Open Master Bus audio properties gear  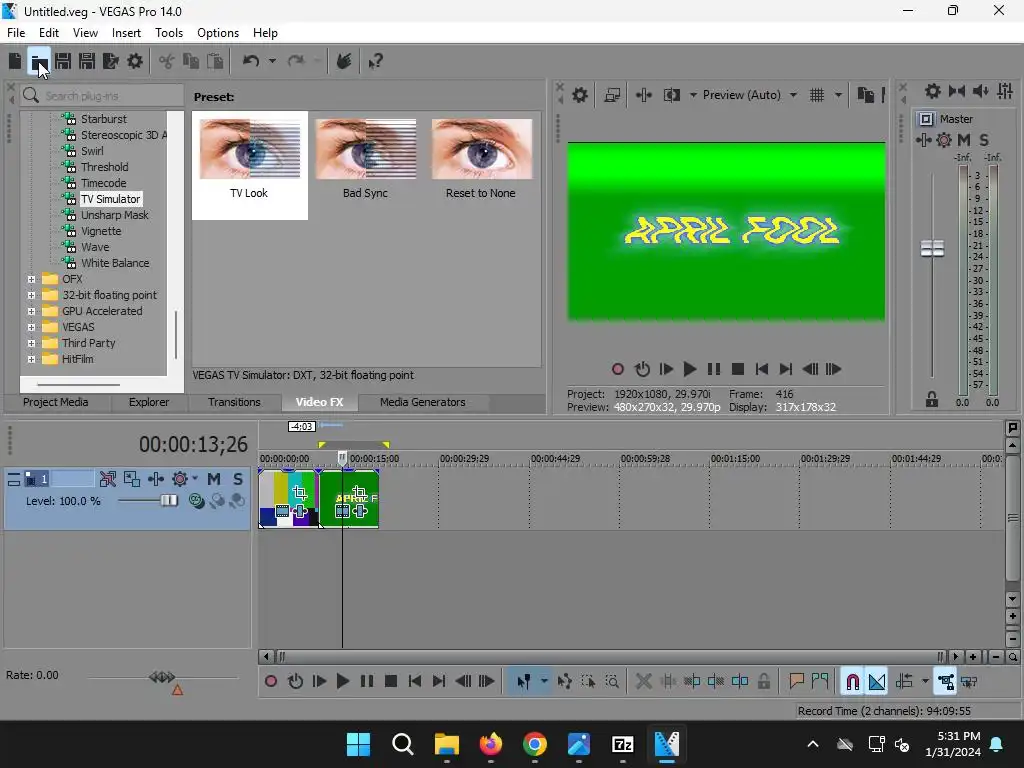pos(933,91)
